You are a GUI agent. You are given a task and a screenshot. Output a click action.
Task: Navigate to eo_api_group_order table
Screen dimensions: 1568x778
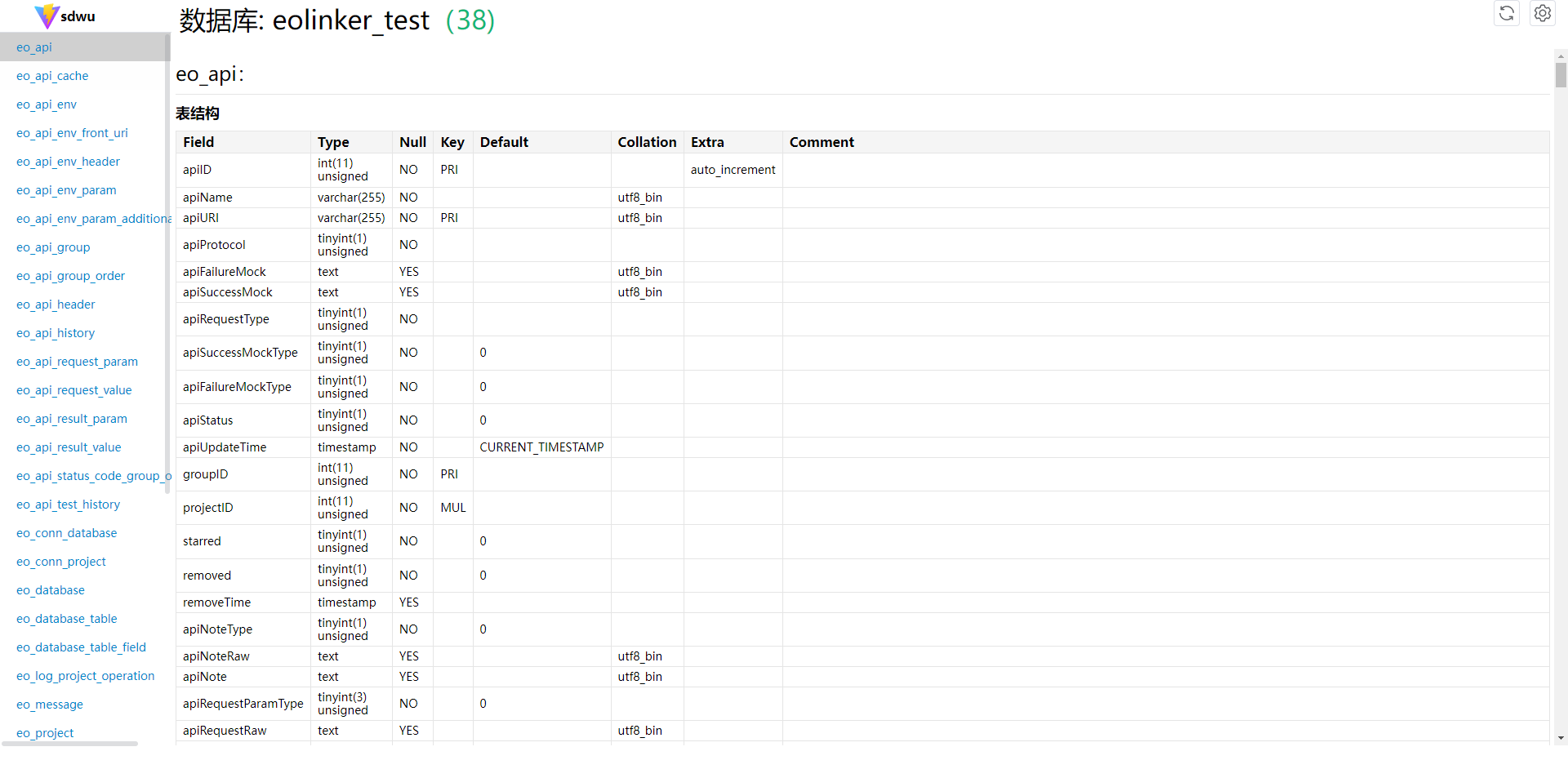(x=70, y=276)
